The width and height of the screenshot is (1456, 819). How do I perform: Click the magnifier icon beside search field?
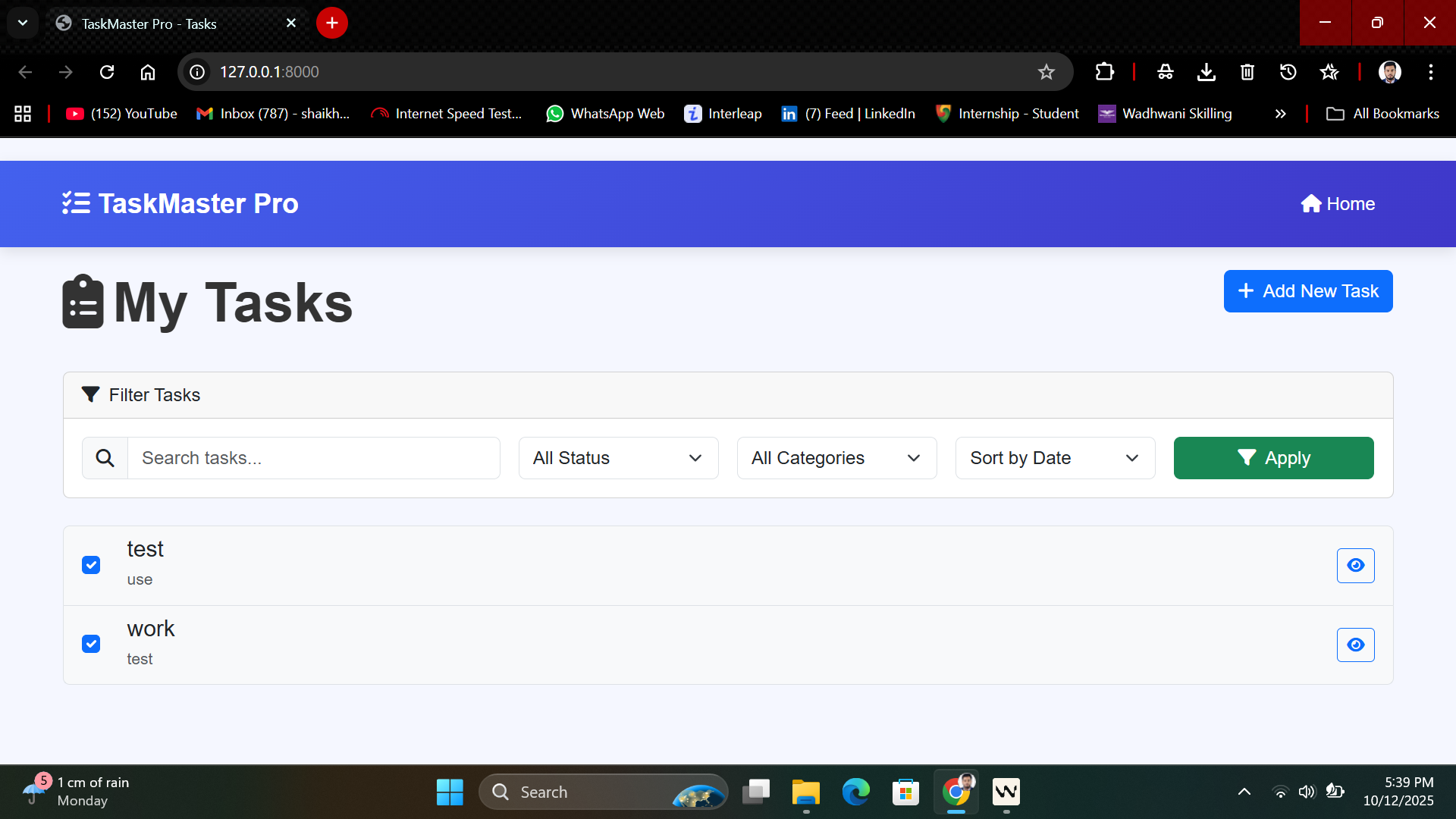[x=105, y=458]
